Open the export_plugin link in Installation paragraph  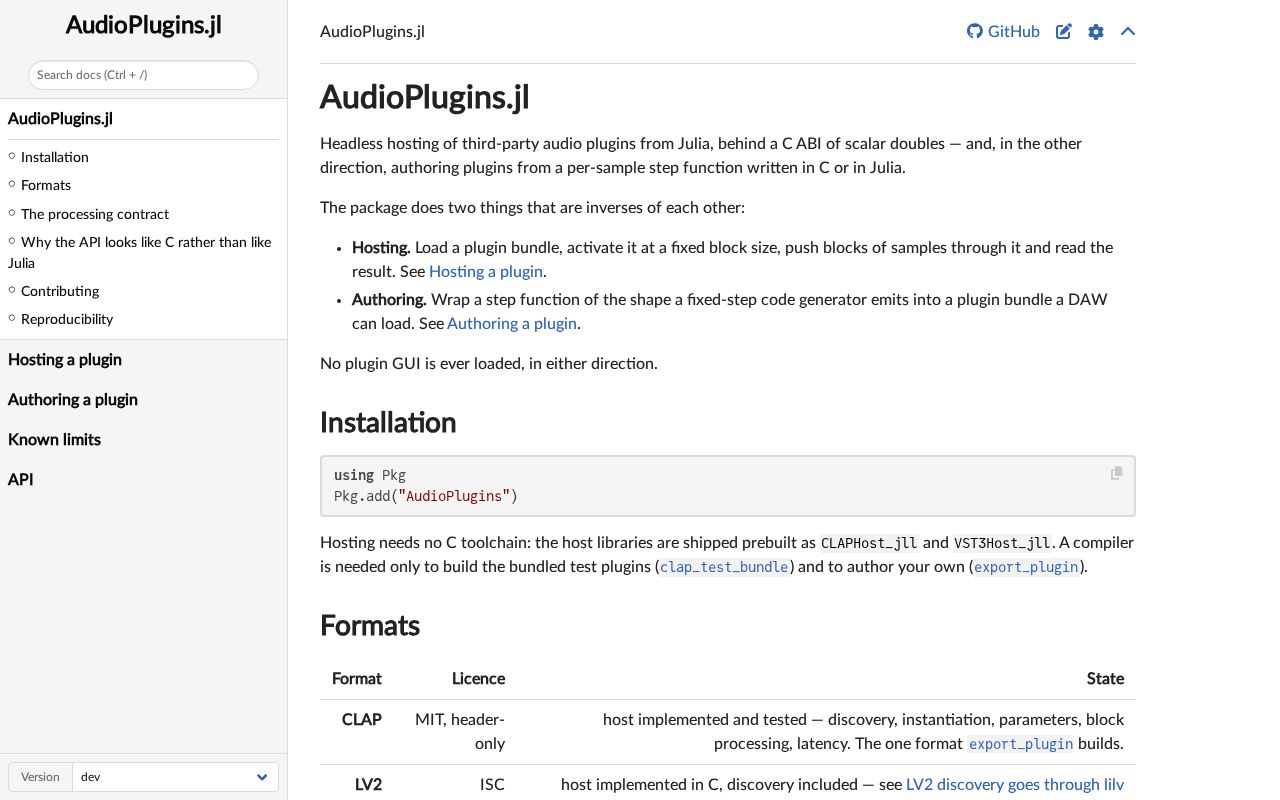point(1027,567)
